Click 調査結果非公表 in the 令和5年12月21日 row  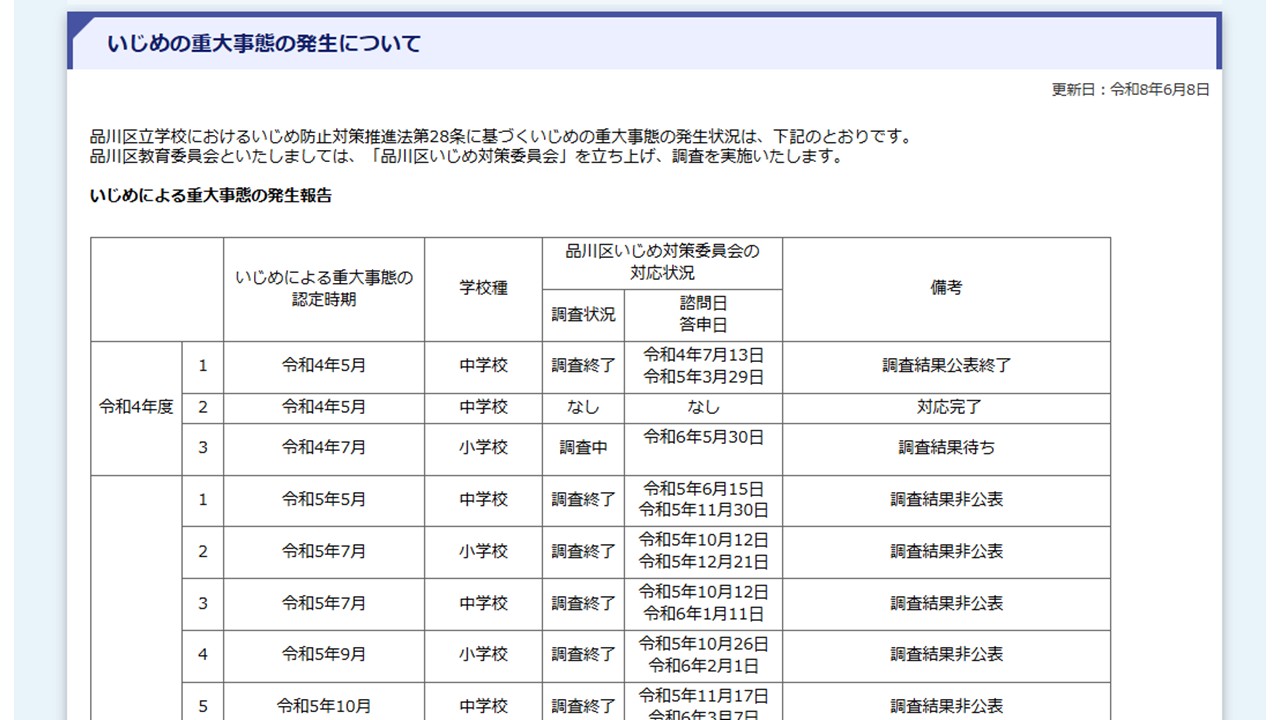(x=946, y=551)
